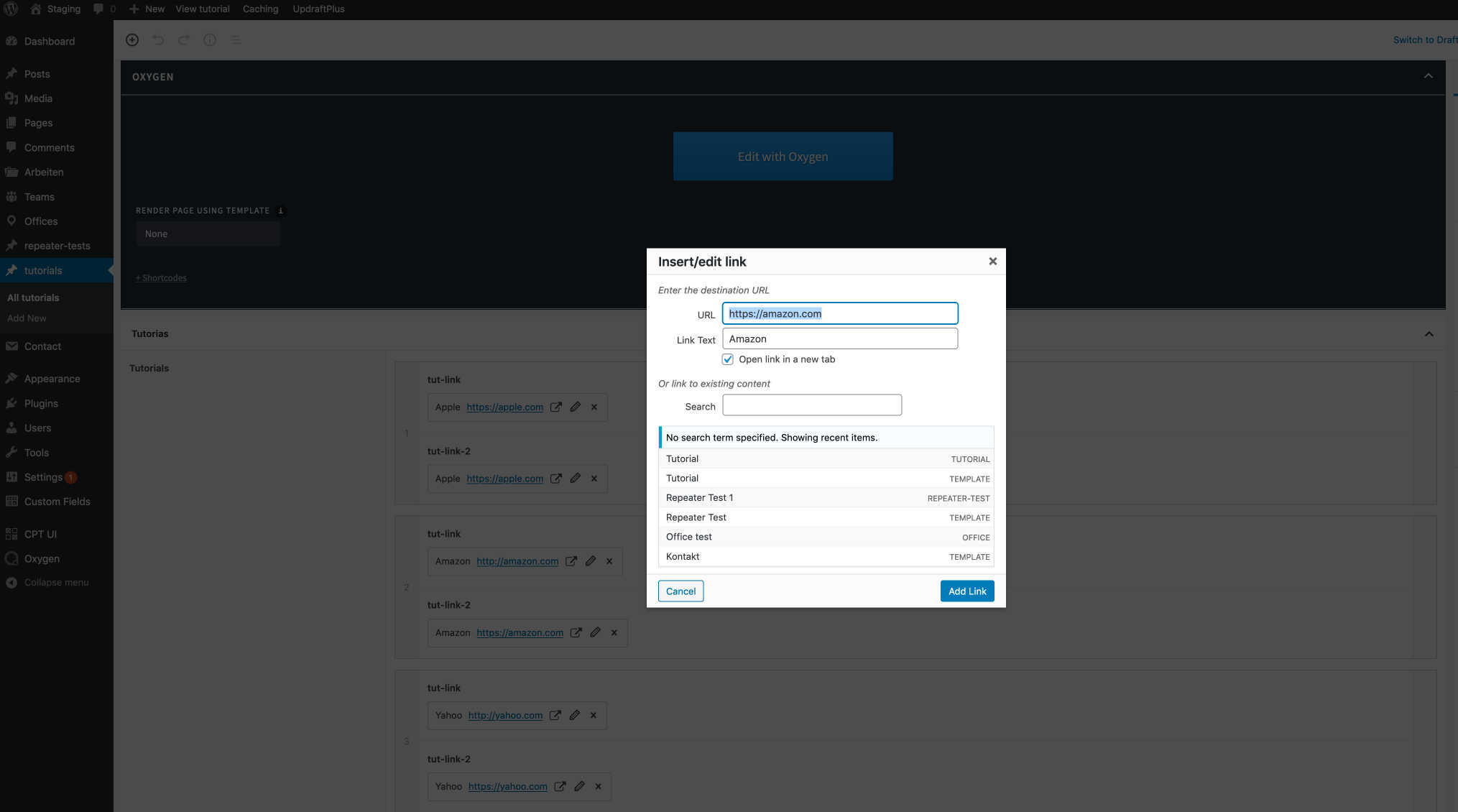This screenshot has height=812, width=1458.
Task: Remove the Apple tut-link-2 link
Action: pyautogui.click(x=594, y=479)
